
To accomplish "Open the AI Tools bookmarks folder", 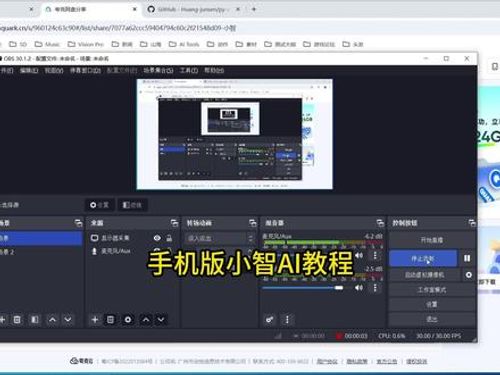I will pos(184,44).
